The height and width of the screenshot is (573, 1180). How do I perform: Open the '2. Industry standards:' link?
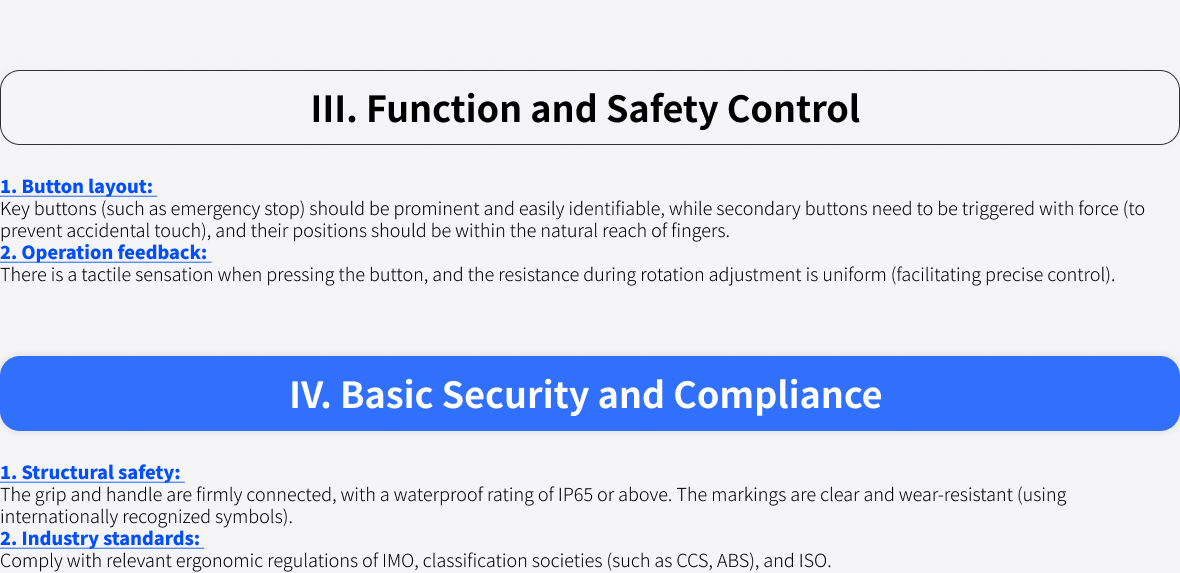[102, 539]
